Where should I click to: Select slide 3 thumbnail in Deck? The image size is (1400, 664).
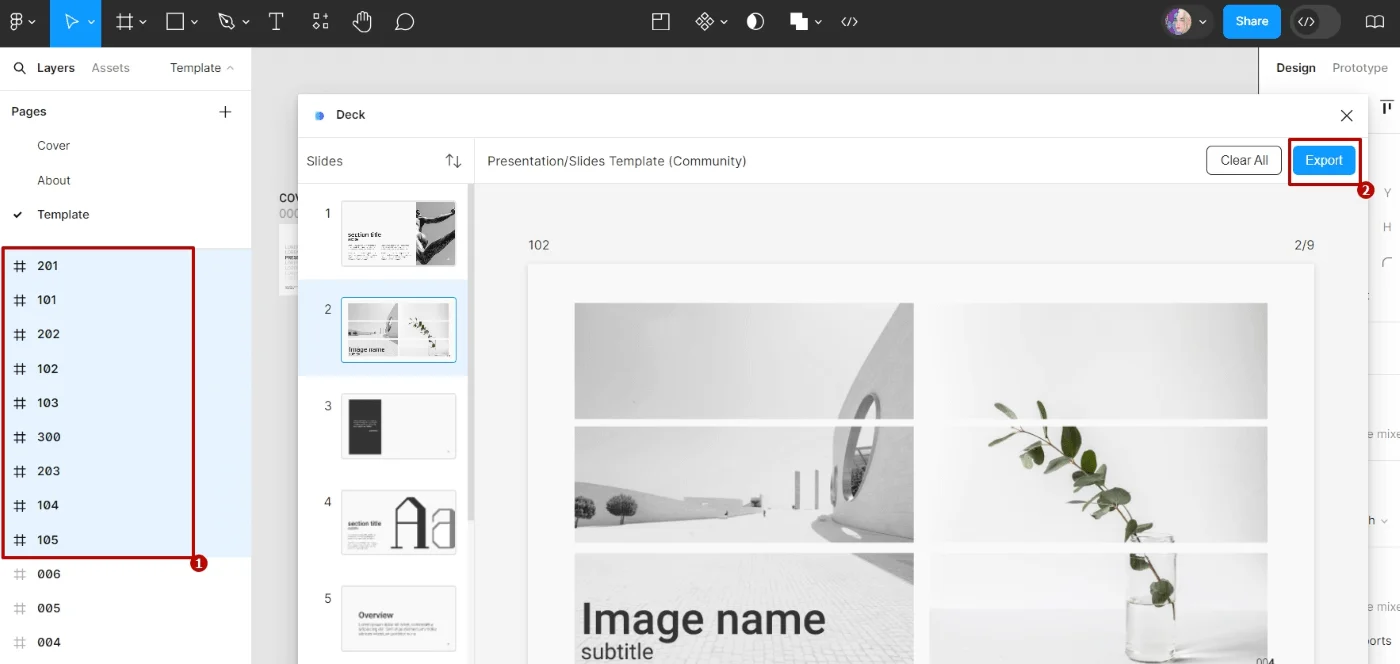pyautogui.click(x=398, y=426)
